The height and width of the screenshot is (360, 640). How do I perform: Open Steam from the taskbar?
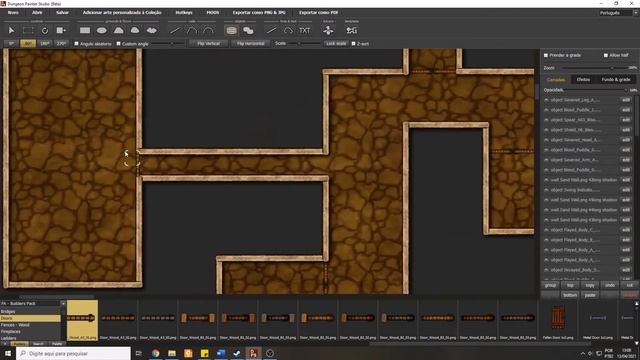click(237, 353)
